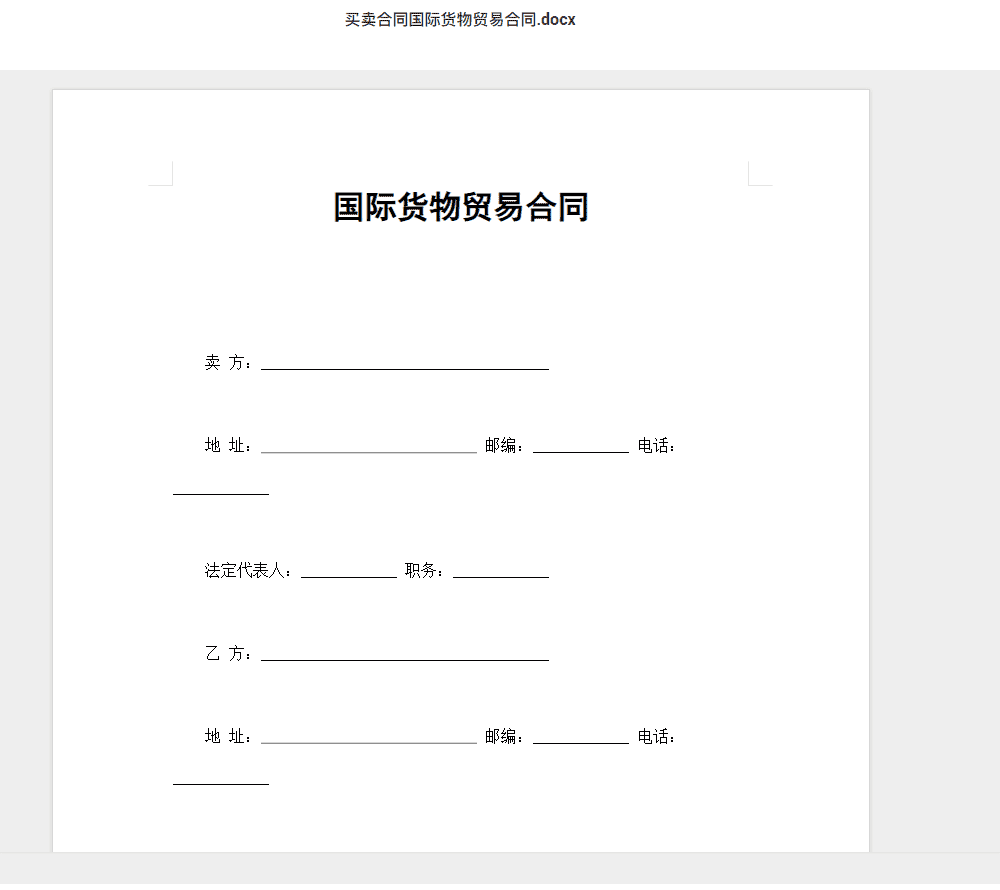The width and height of the screenshot is (1000, 890).
Task: Click the file name 买卖合同国际货物贸易合同.docx
Action: [460, 20]
